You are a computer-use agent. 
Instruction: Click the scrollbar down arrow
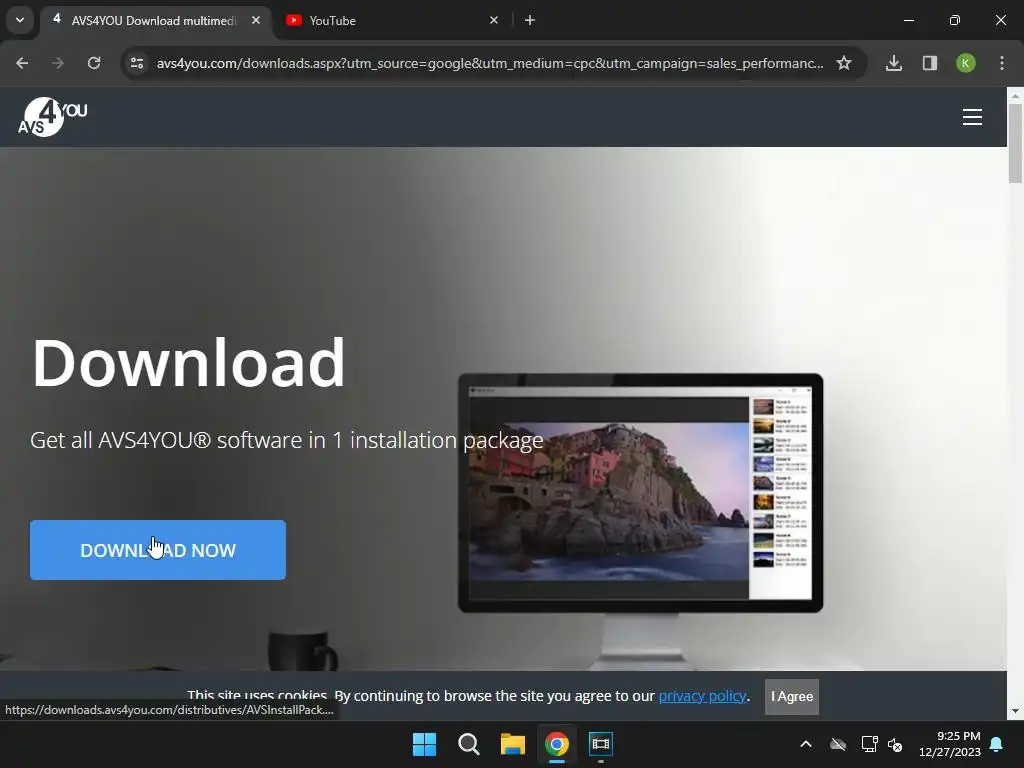[x=1015, y=711]
